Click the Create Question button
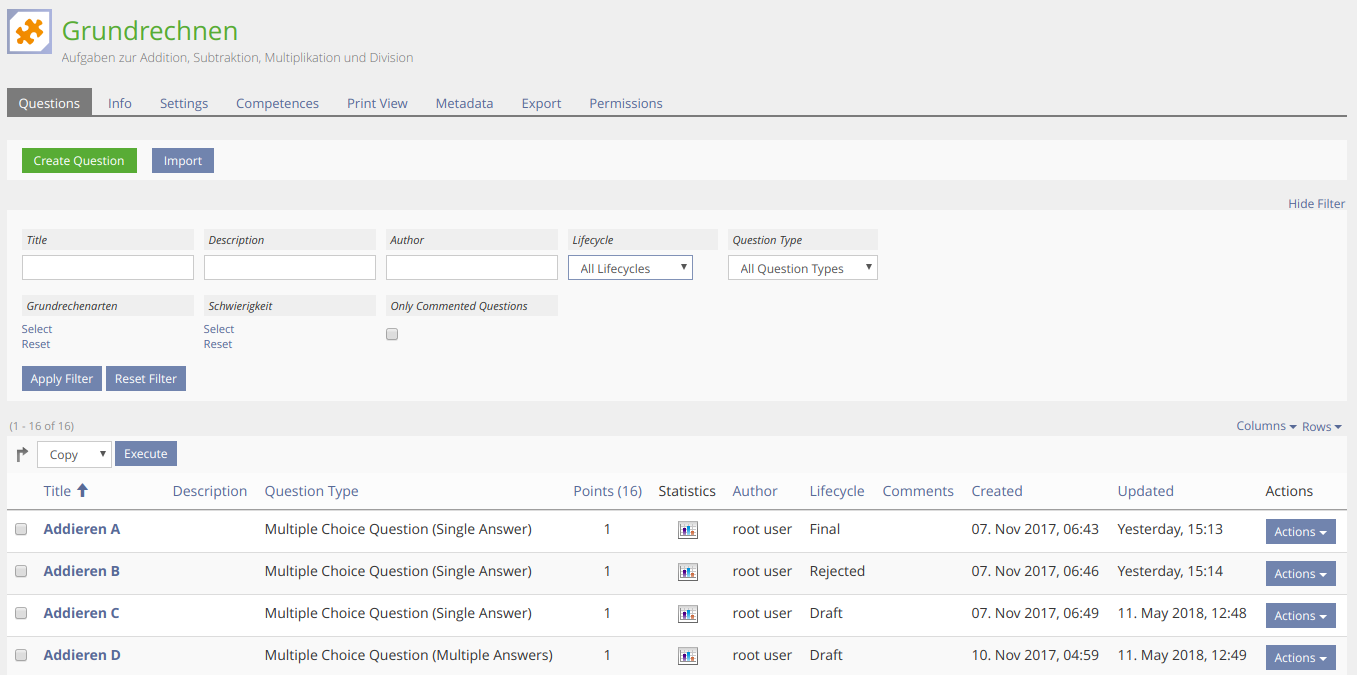The height and width of the screenshot is (675, 1357). [79, 161]
